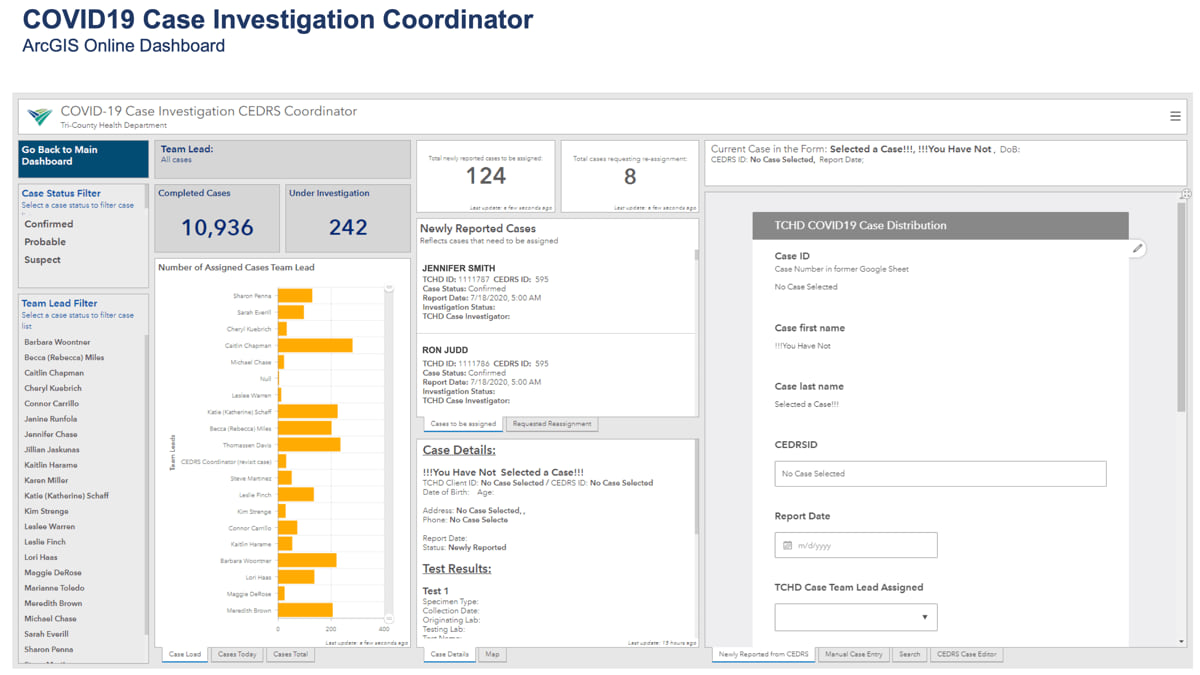Screen dimensions: 1200x675
Task: Switch to the Cases Today tab
Action: (237, 654)
